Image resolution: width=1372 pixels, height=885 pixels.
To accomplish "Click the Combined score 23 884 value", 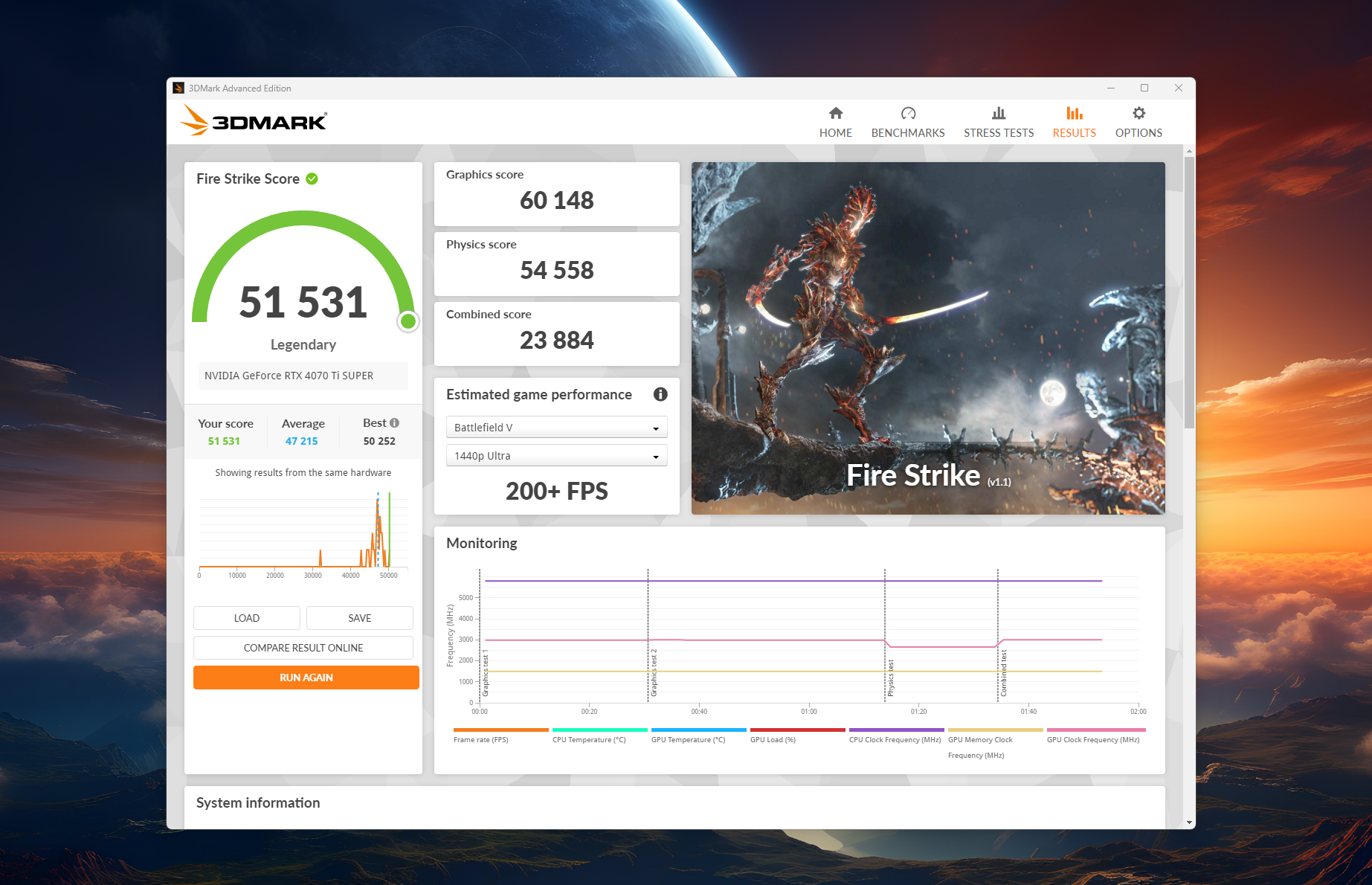I will (556, 340).
